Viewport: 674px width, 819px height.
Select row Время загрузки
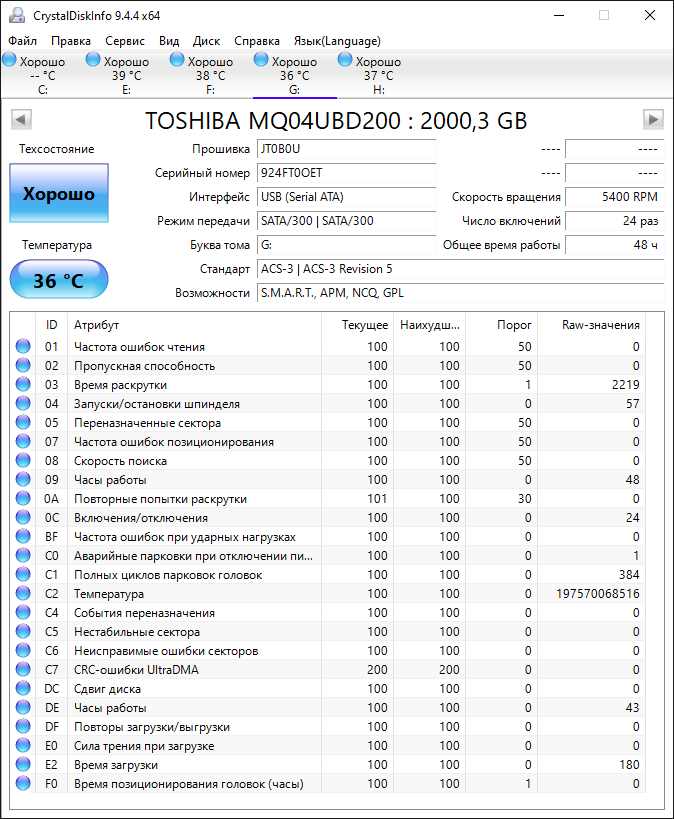tap(329, 765)
